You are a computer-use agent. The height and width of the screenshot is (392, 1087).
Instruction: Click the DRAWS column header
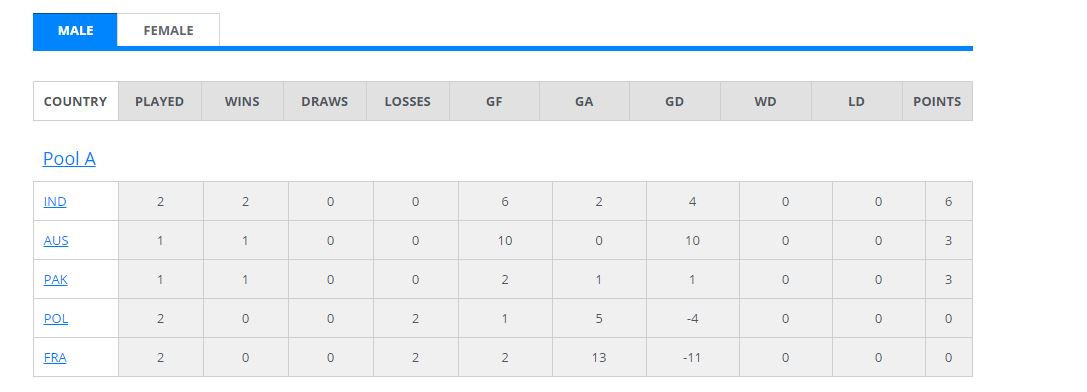(x=324, y=101)
